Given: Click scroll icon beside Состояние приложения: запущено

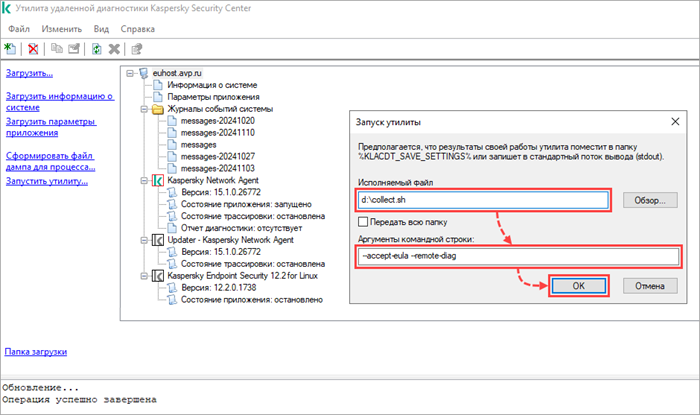Looking at the screenshot, I should pos(172,204).
